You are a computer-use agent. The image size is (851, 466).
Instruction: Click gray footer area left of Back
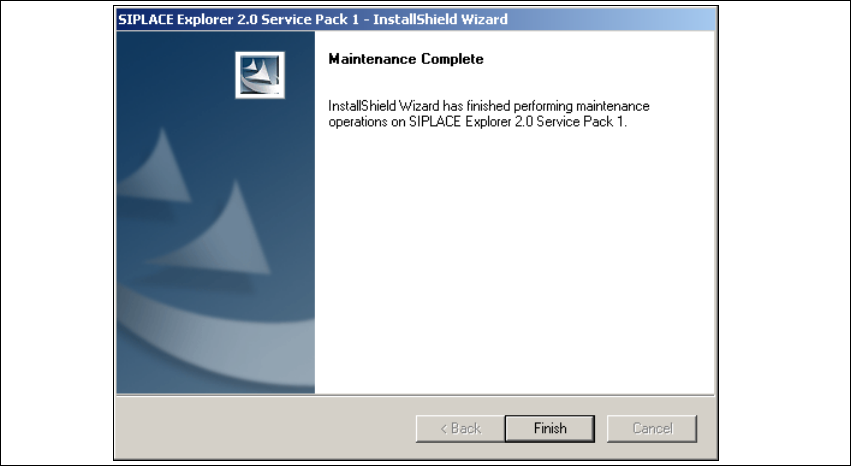pos(266,429)
